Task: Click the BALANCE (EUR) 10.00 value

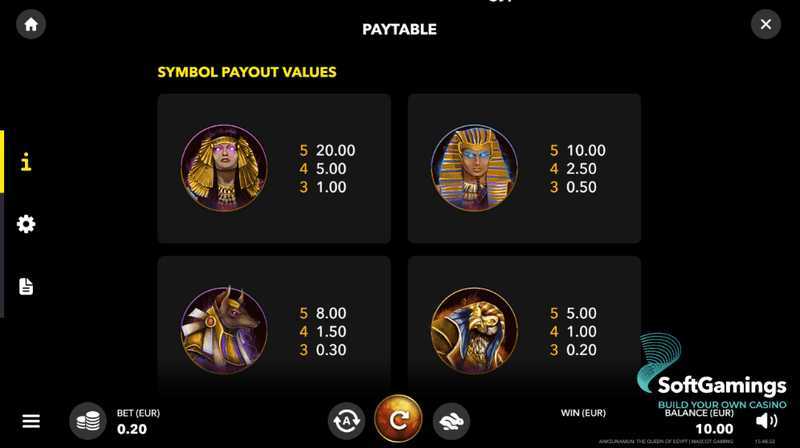Action: click(x=714, y=429)
